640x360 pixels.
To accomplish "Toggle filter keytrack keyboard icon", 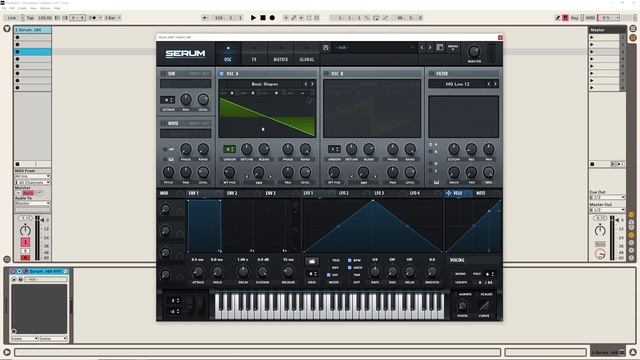I will 436,182.
